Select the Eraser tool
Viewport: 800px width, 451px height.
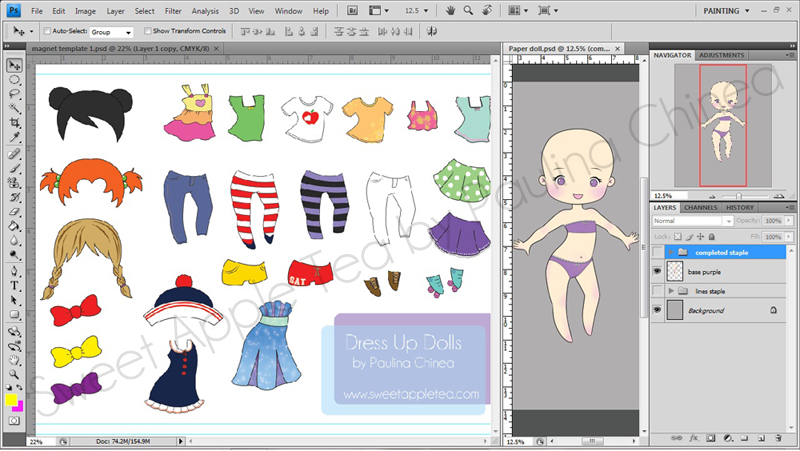(x=14, y=211)
